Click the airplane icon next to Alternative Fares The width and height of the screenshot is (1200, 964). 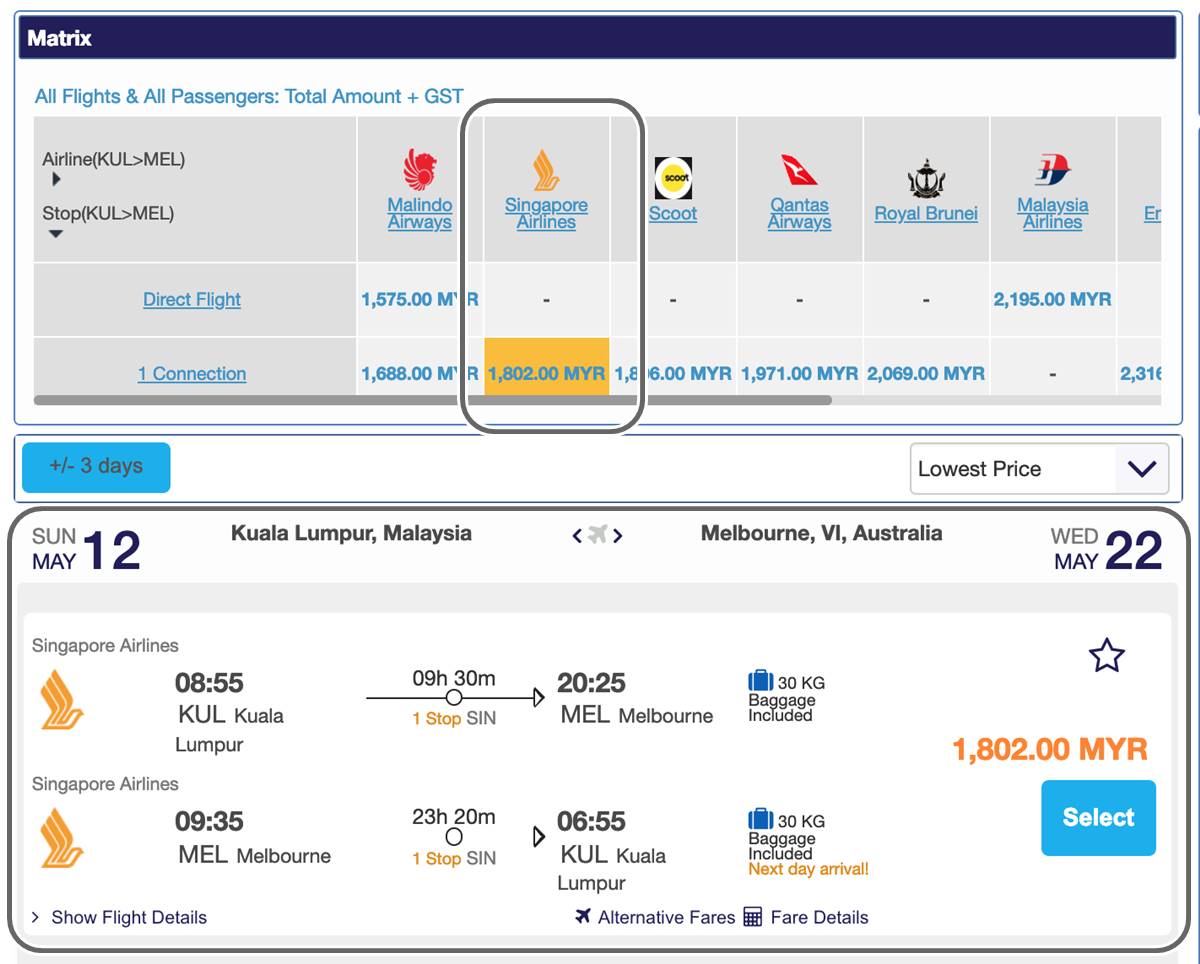[x=583, y=916]
